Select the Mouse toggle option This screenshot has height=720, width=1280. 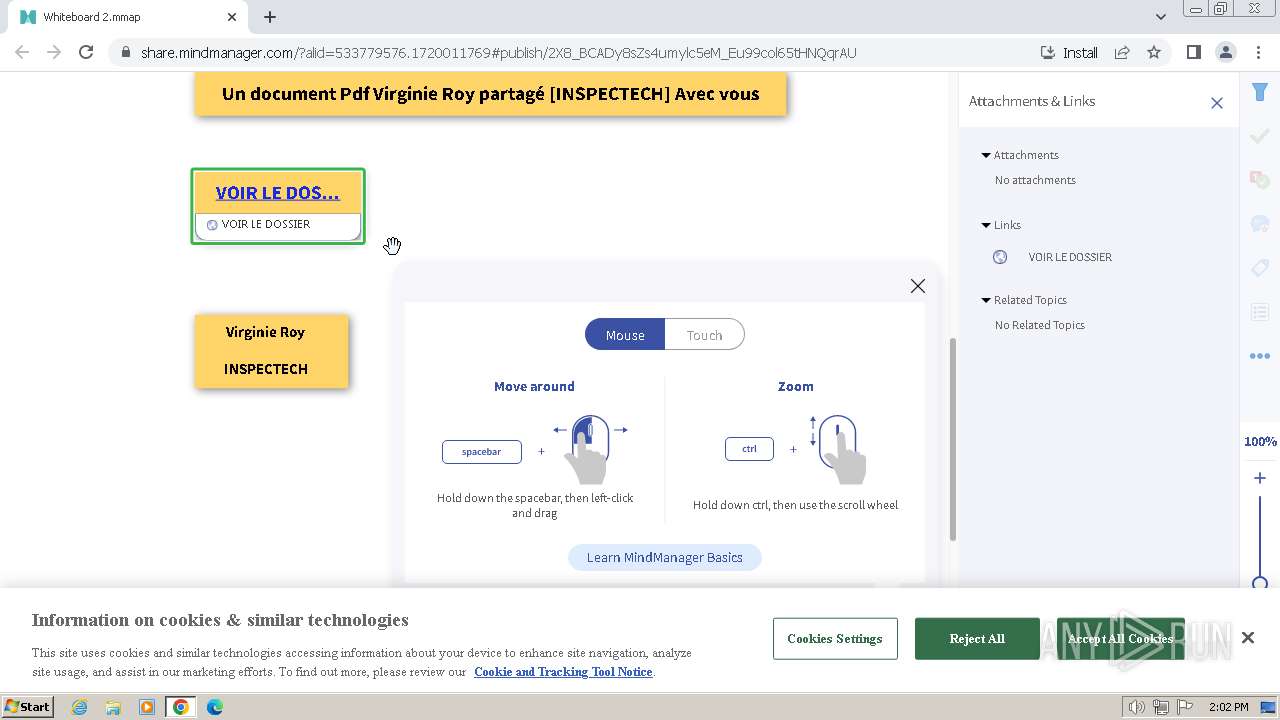[x=625, y=335]
